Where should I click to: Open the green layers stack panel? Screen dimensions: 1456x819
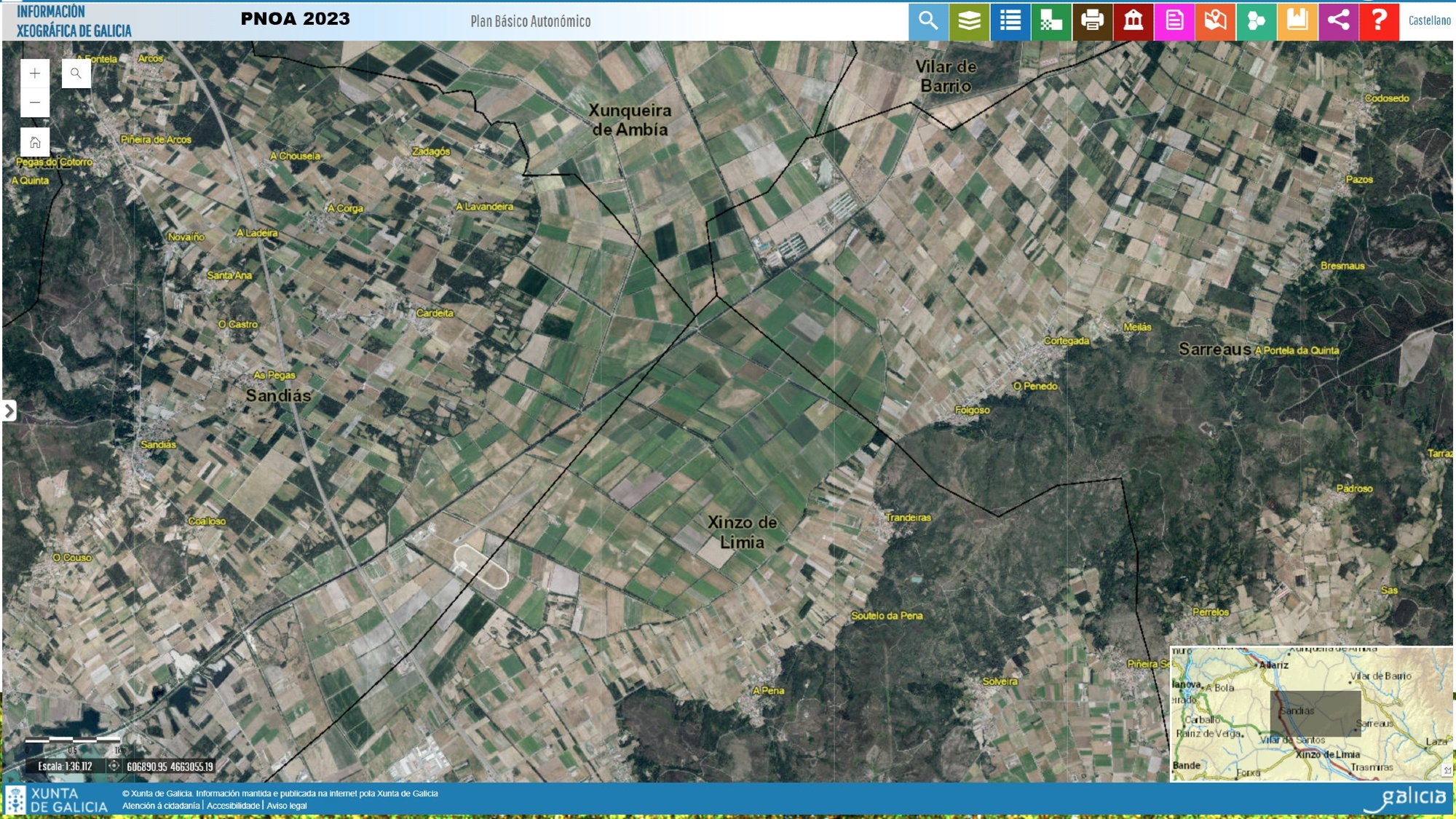coord(969,20)
